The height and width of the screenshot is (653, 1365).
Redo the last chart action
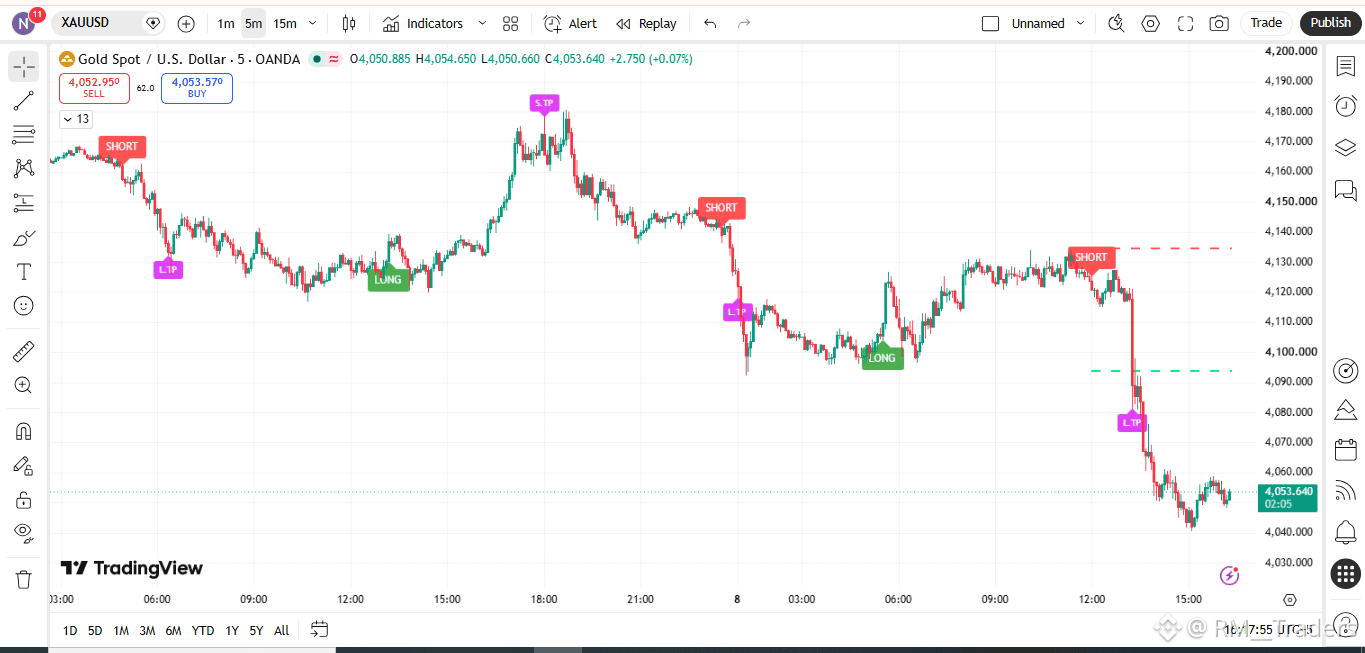click(743, 23)
